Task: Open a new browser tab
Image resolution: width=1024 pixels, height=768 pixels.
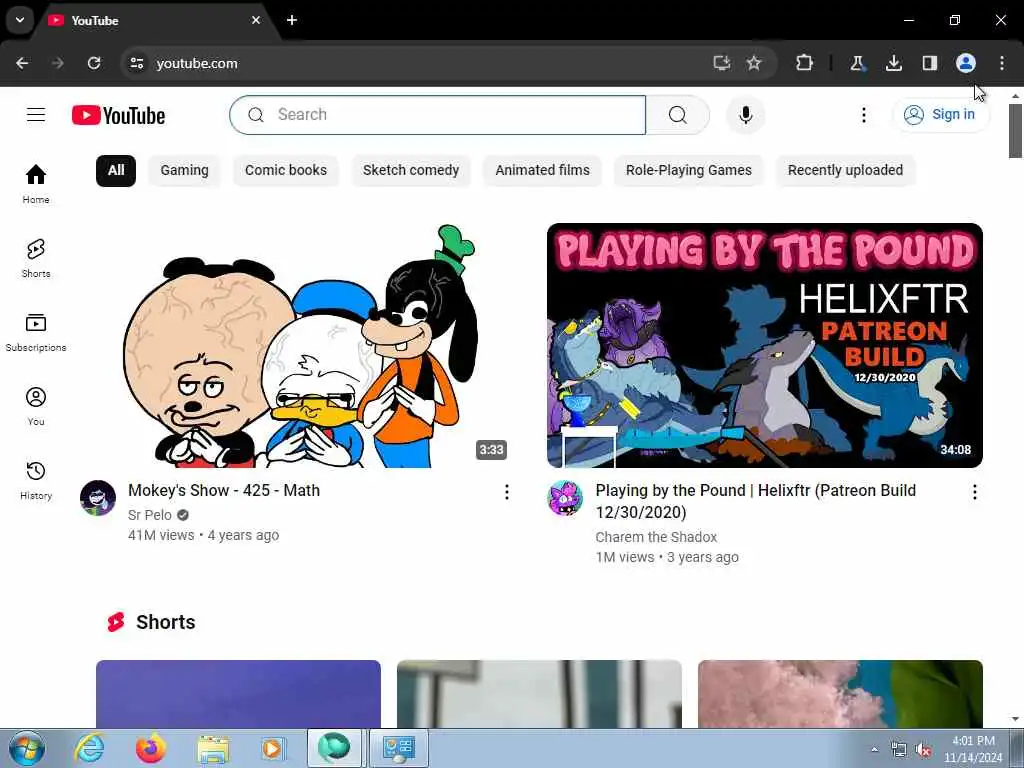Action: tap(292, 20)
